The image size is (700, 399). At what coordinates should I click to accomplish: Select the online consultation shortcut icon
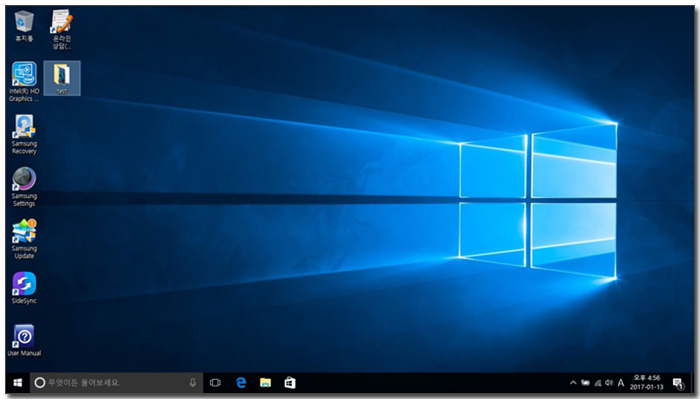[x=62, y=29]
